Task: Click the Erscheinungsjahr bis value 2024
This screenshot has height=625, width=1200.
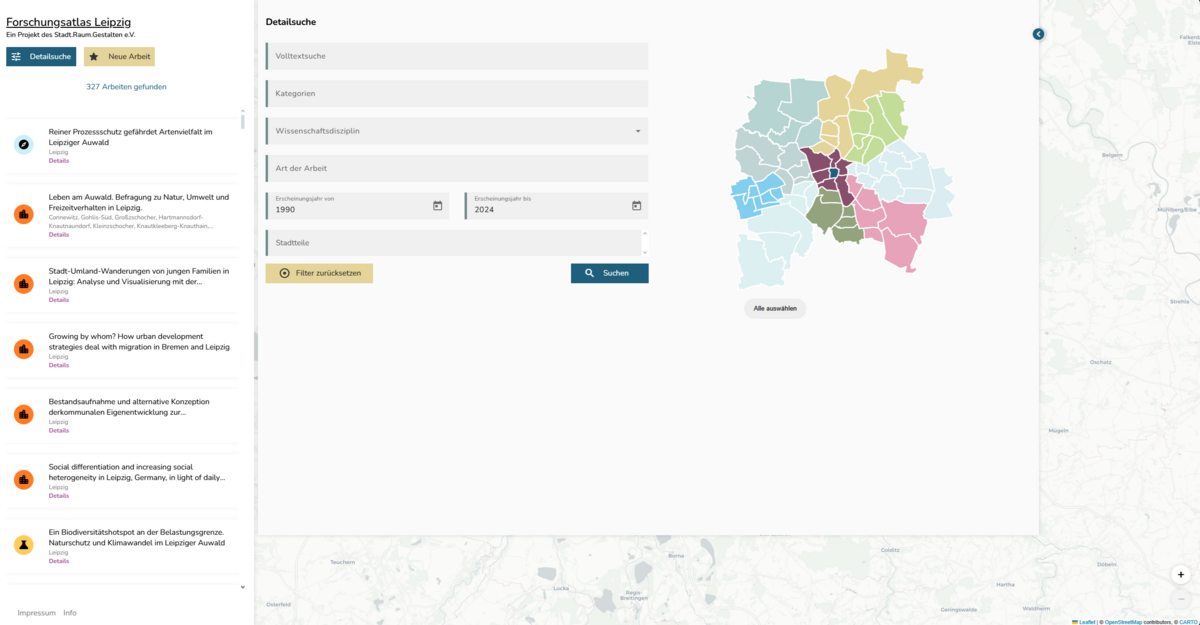Action: (x=485, y=210)
